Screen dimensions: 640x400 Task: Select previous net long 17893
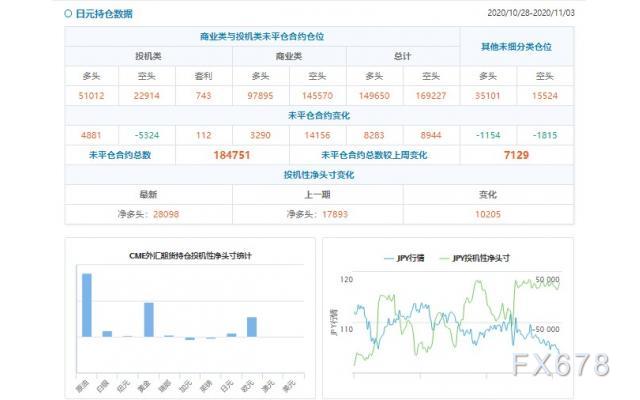(x=335, y=214)
